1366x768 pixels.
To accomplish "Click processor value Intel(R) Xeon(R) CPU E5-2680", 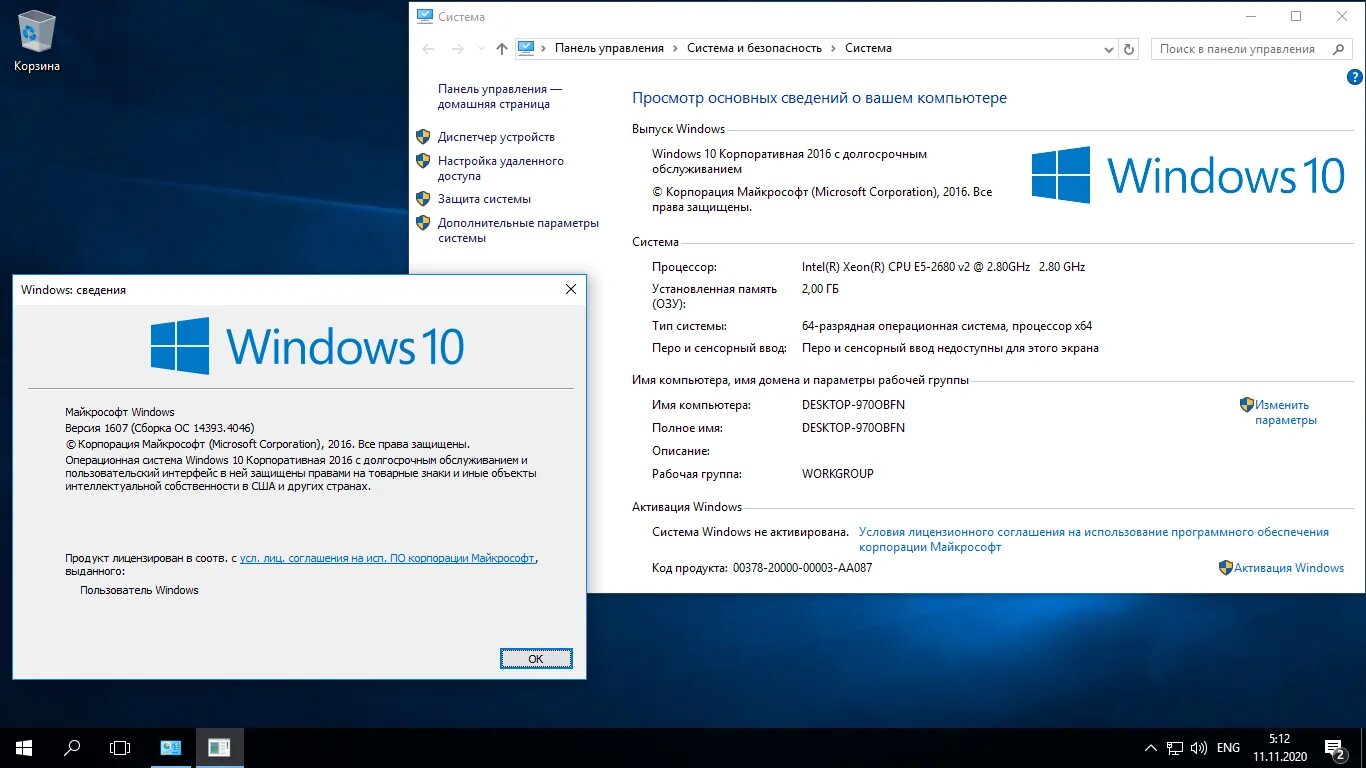I will (x=943, y=267).
